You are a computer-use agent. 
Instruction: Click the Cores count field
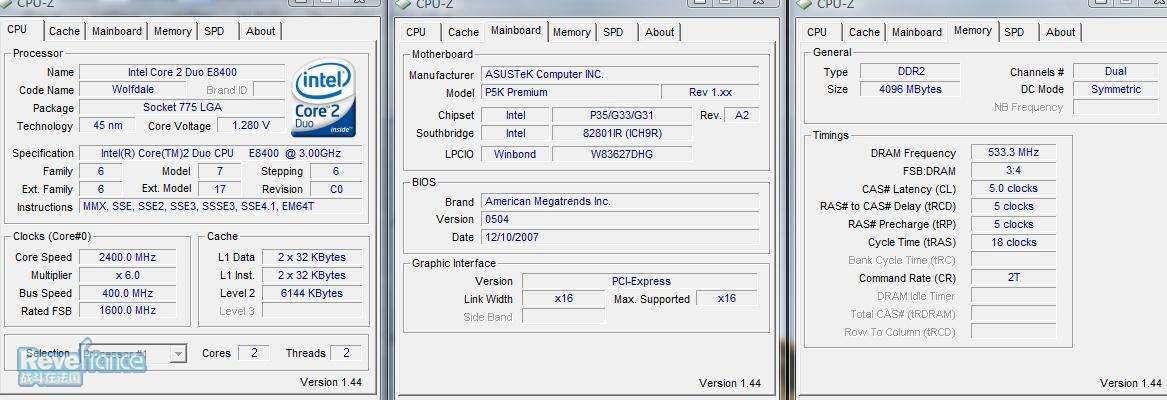[254, 353]
